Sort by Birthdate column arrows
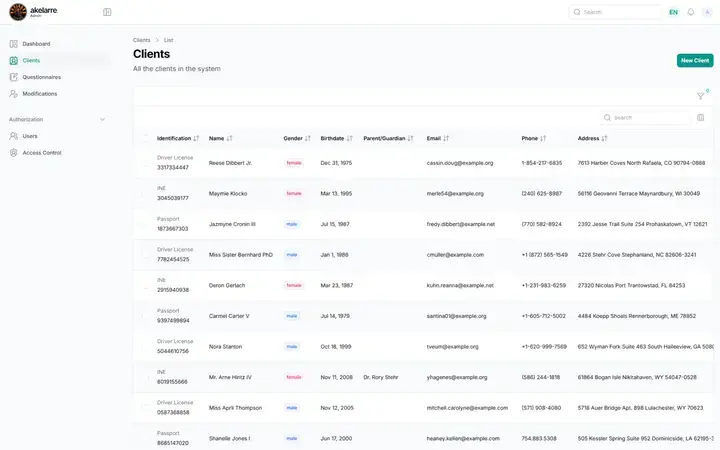Image resolution: width=720 pixels, height=450 pixels. (x=349, y=138)
